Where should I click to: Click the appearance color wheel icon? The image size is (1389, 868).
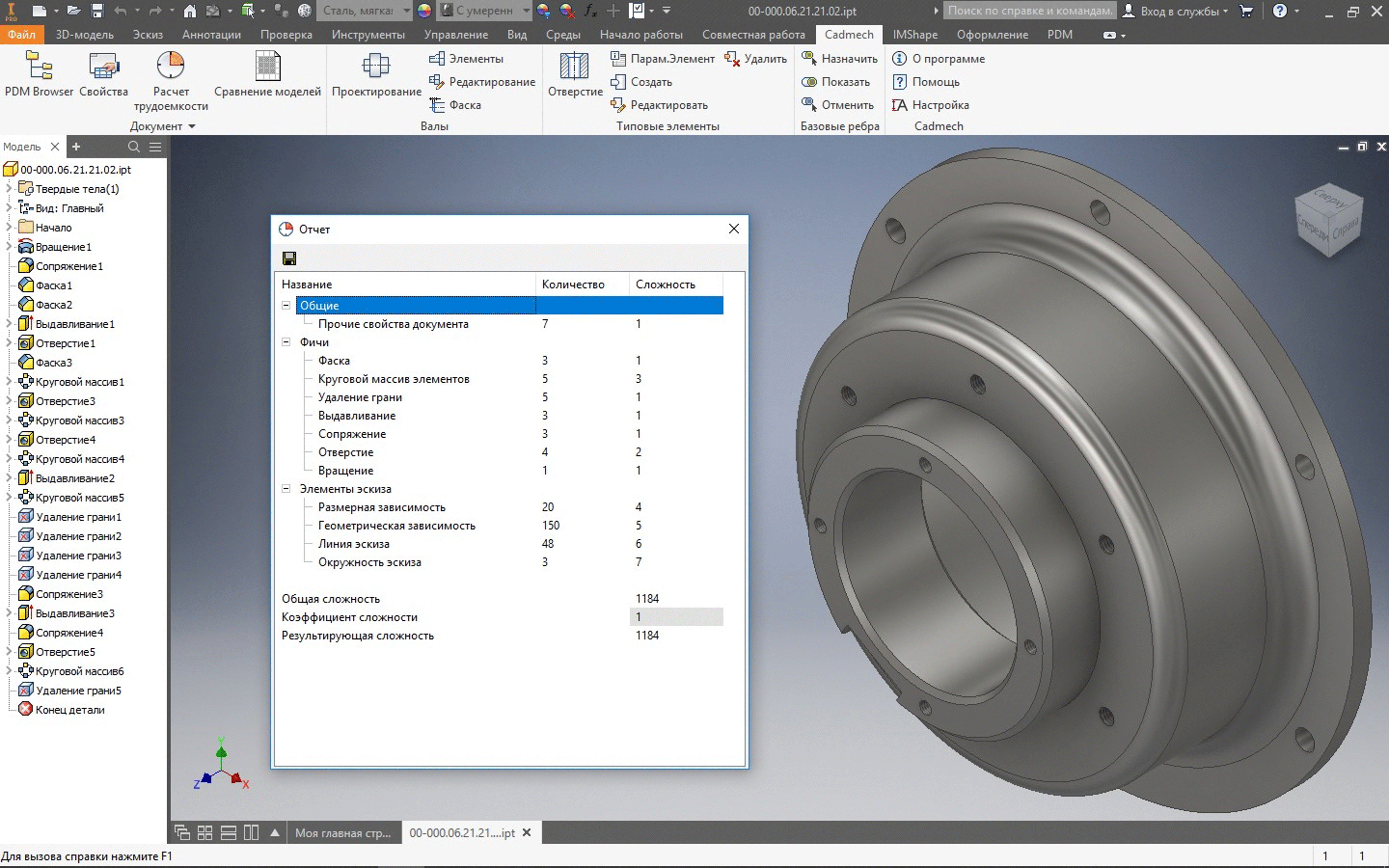pos(424,11)
